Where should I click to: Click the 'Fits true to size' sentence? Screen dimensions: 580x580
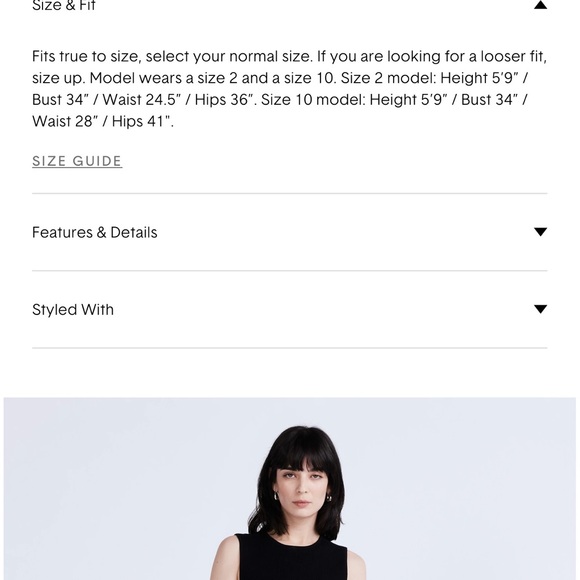[x=172, y=57]
